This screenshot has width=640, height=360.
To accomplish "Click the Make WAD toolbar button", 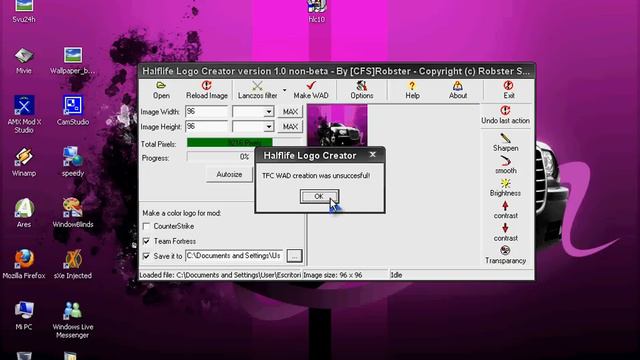I will [311, 90].
